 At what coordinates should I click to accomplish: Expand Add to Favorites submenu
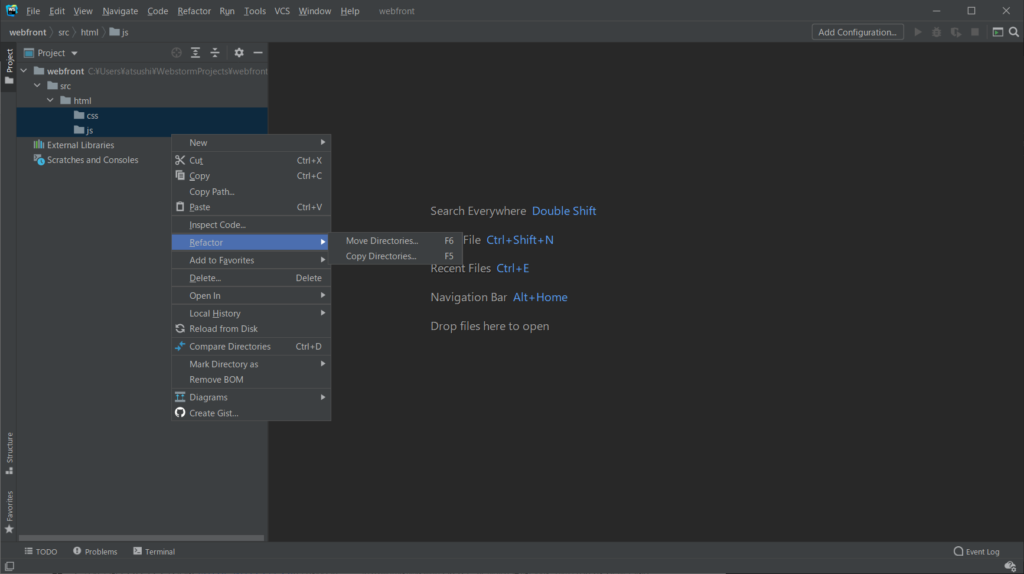251,260
